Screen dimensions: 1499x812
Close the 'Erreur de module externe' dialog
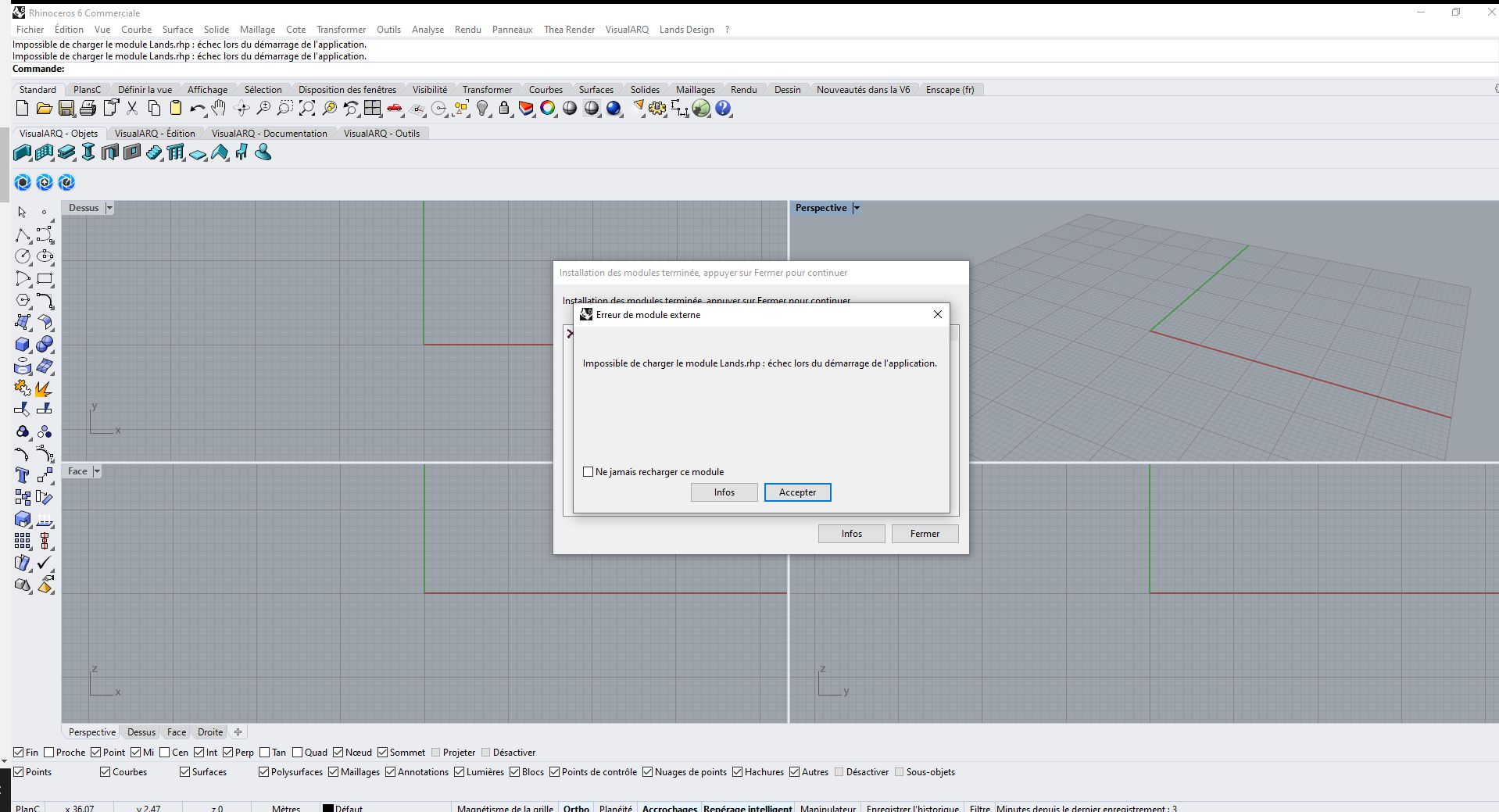click(x=938, y=314)
